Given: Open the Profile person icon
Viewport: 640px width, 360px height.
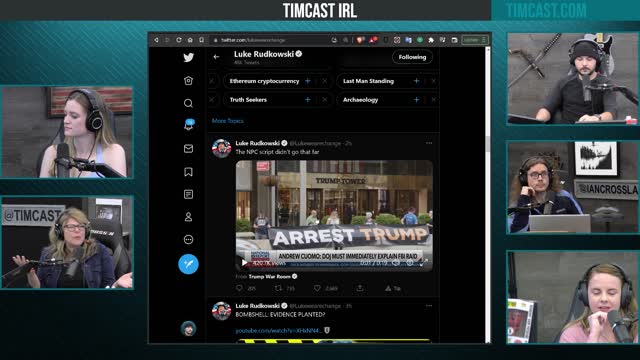Looking at the screenshot, I should click(188, 217).
